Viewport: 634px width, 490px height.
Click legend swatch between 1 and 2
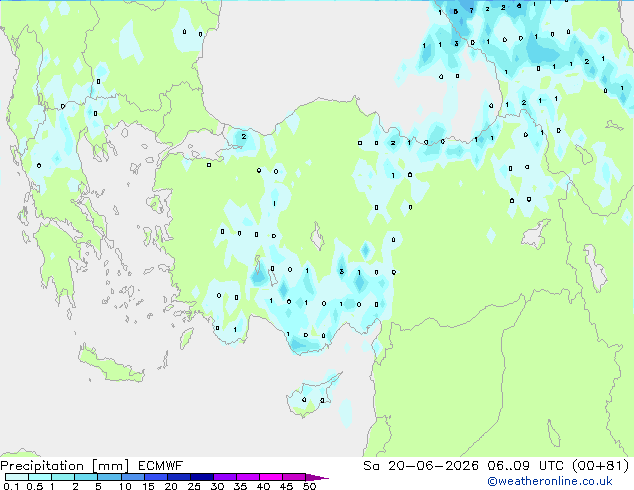(x=63, y=477)
